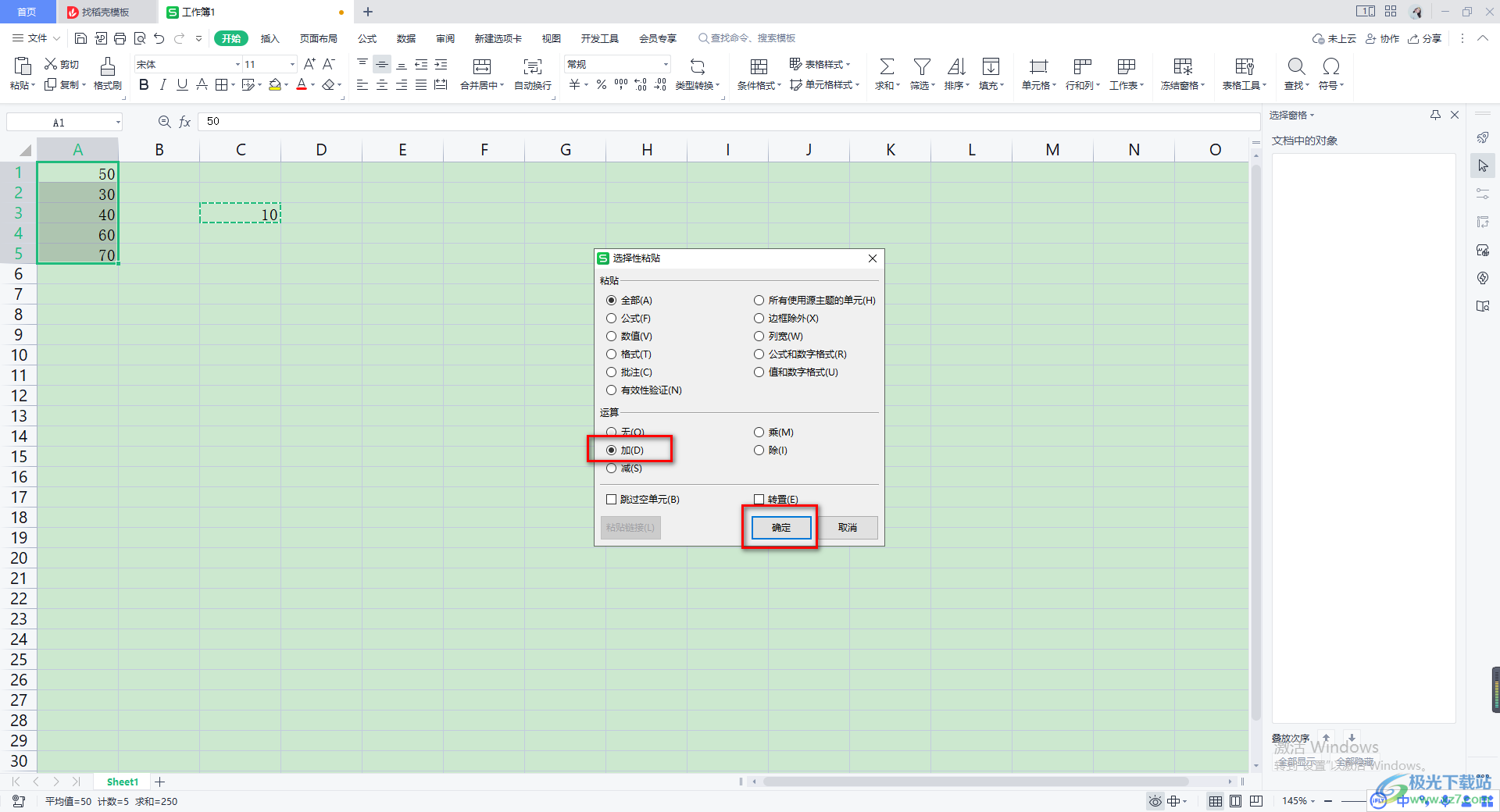
Task: Click cell C3 containing 10
Action: 241,214
